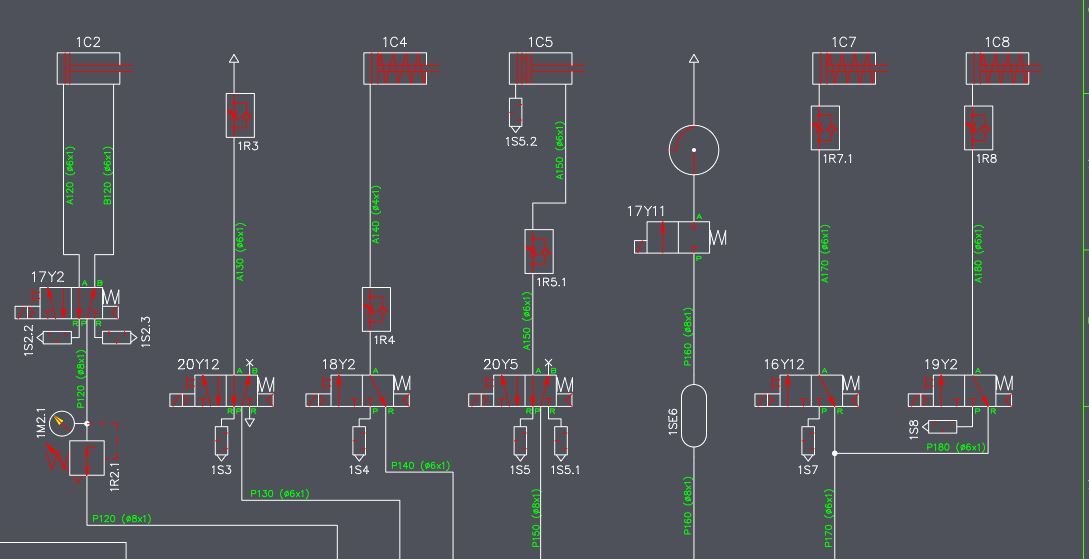Click the 1C2 cylinder name text
The image size is (1089, 559).
(x=88, y=42)
